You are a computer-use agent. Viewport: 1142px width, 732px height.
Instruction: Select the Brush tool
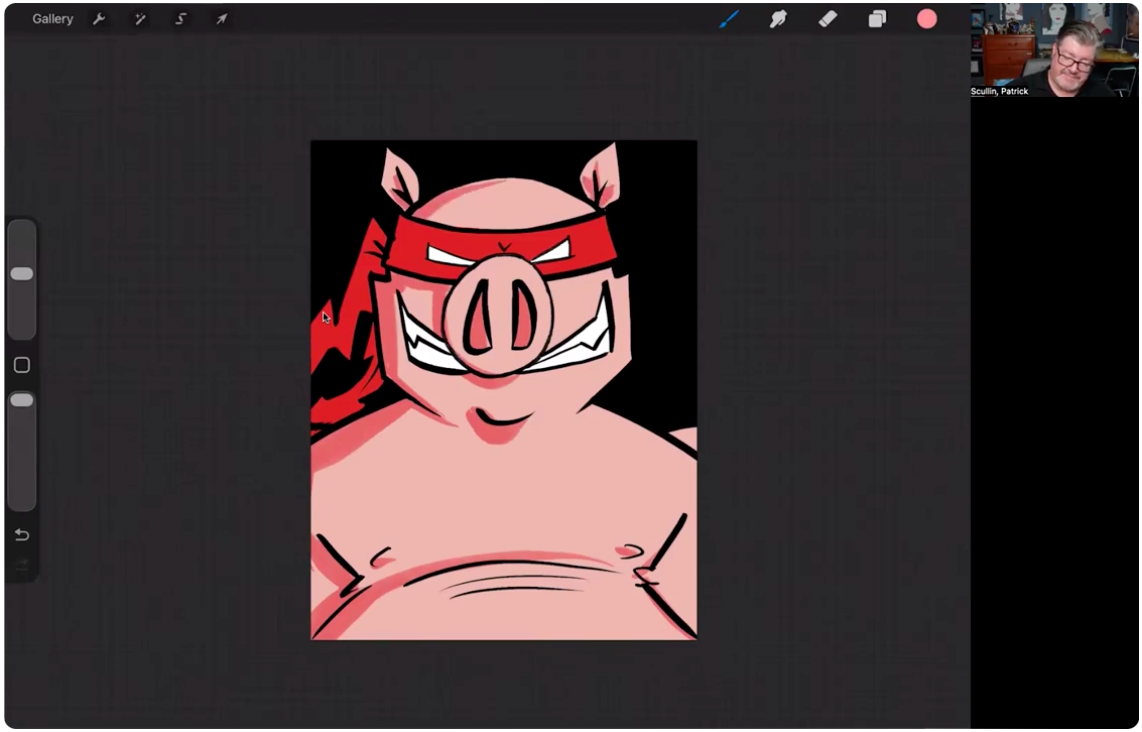(729, 19)
